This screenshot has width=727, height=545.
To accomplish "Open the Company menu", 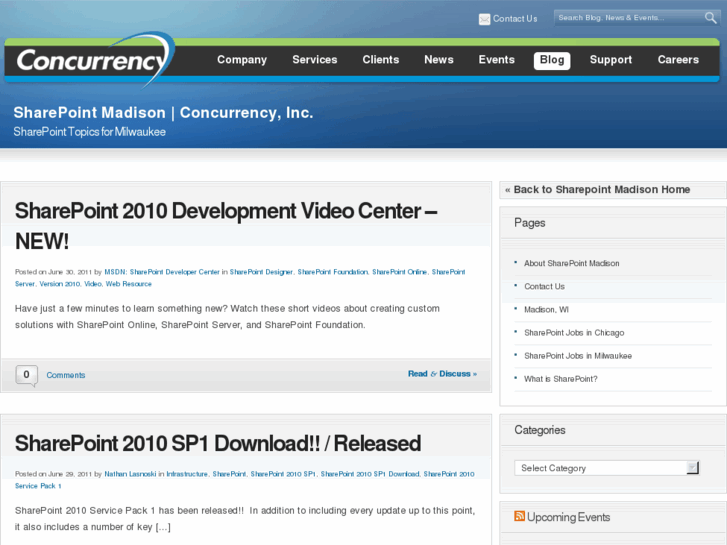I will [x=242, y=60].
